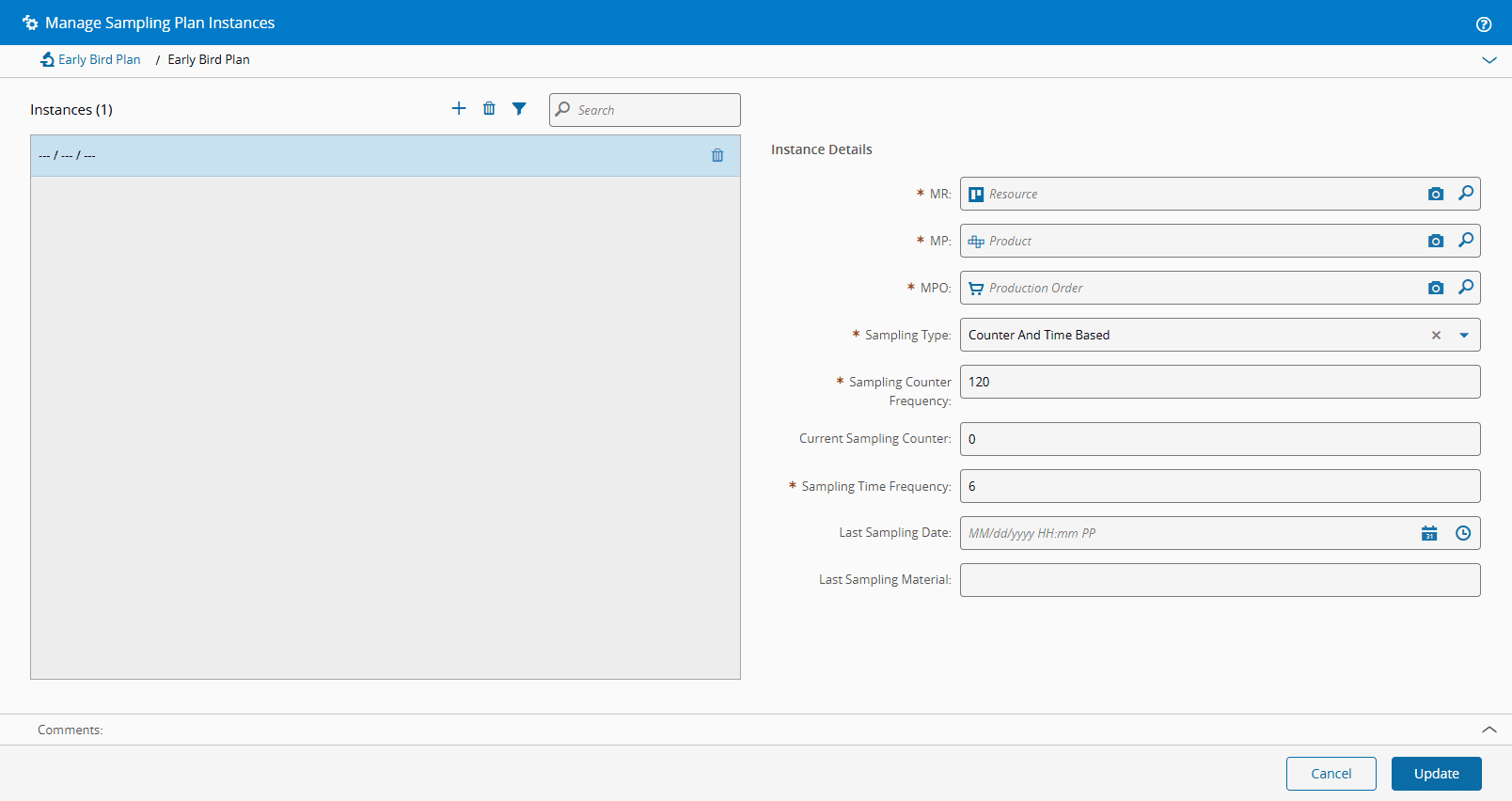Screen dimensions: 1512x801
Task: Click the Sampling Counter Frequency field
Action: (x=1220, y=382)
